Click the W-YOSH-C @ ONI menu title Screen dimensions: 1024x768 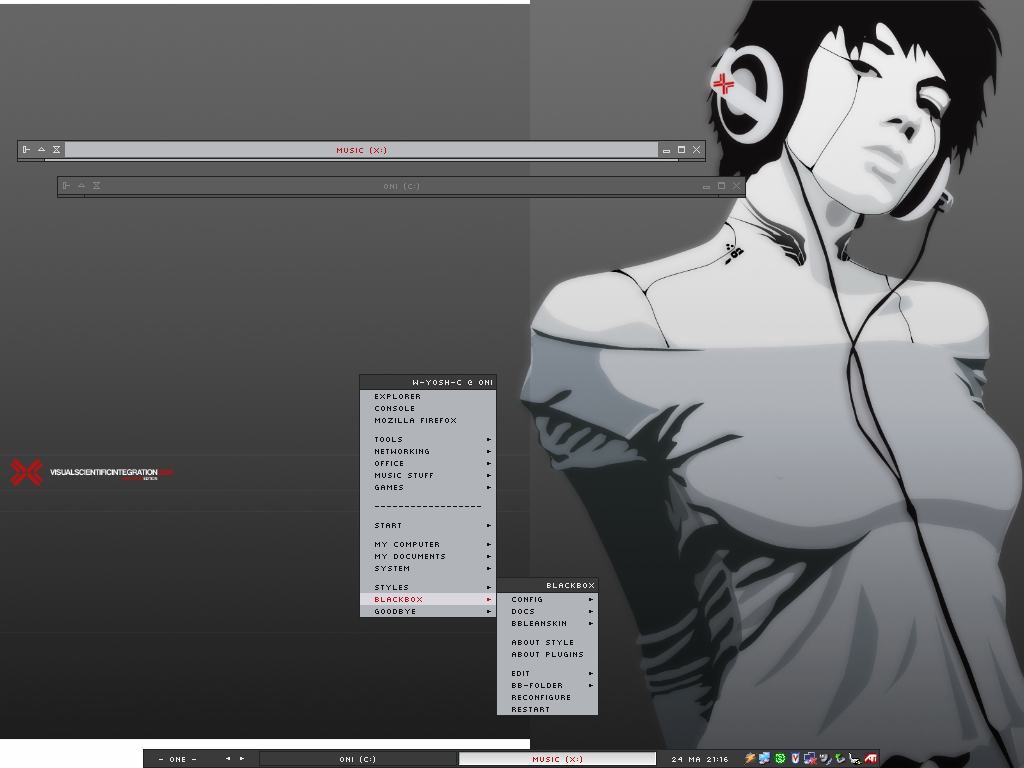coord(428,382)
